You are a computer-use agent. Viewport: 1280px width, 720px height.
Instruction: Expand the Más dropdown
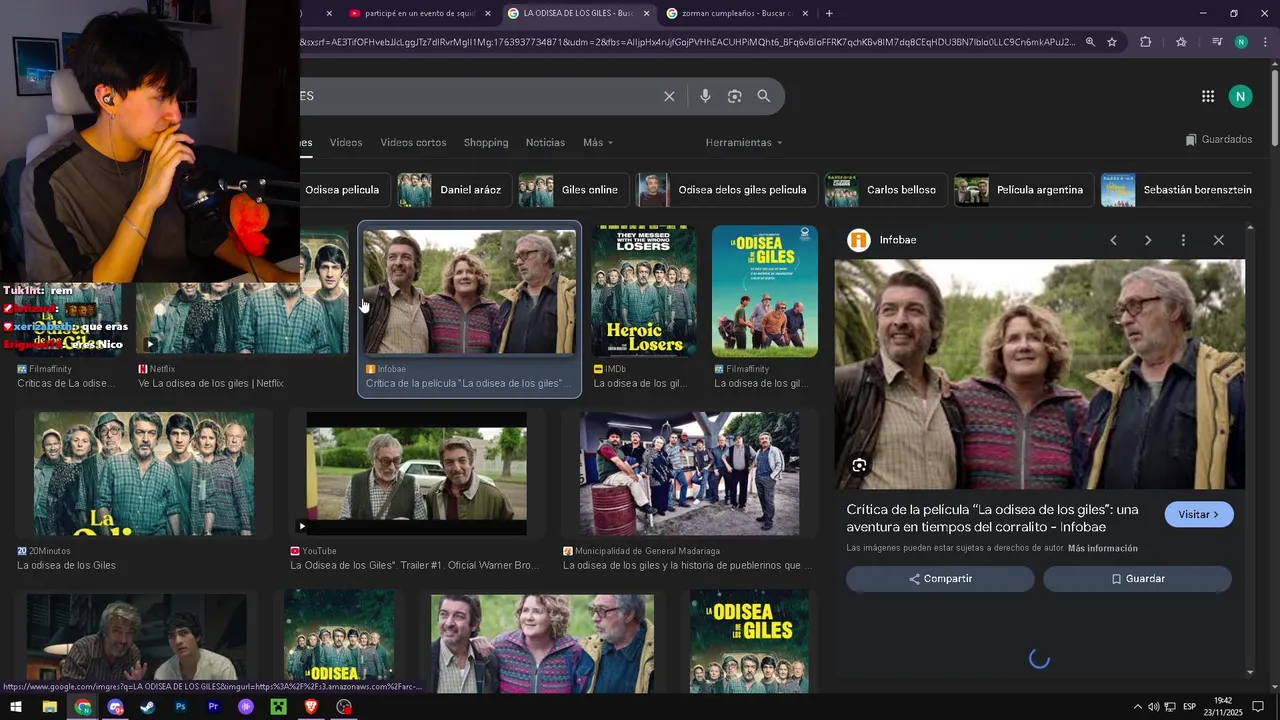click(598, 142)
